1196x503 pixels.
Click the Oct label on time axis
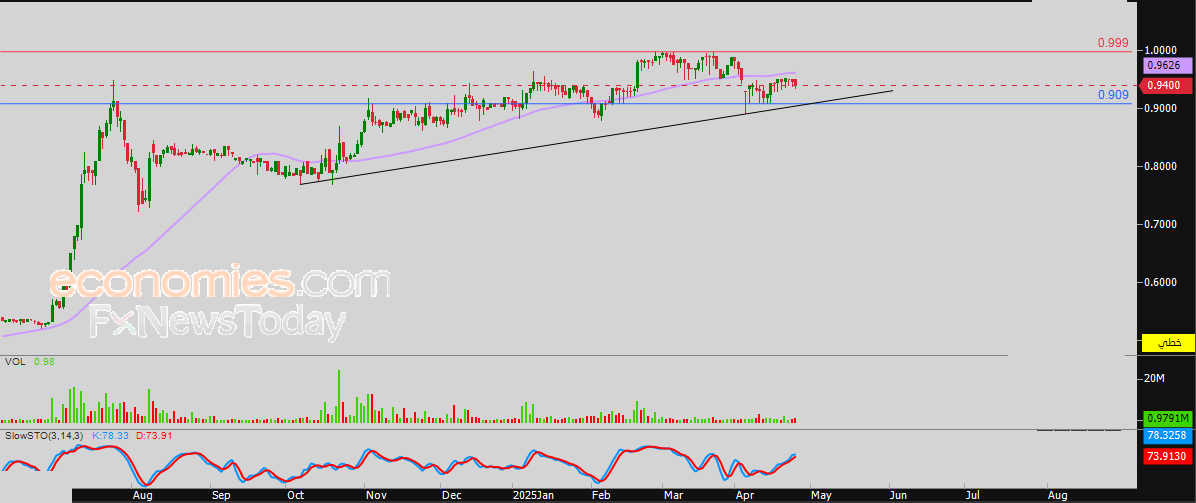[297, 495]
